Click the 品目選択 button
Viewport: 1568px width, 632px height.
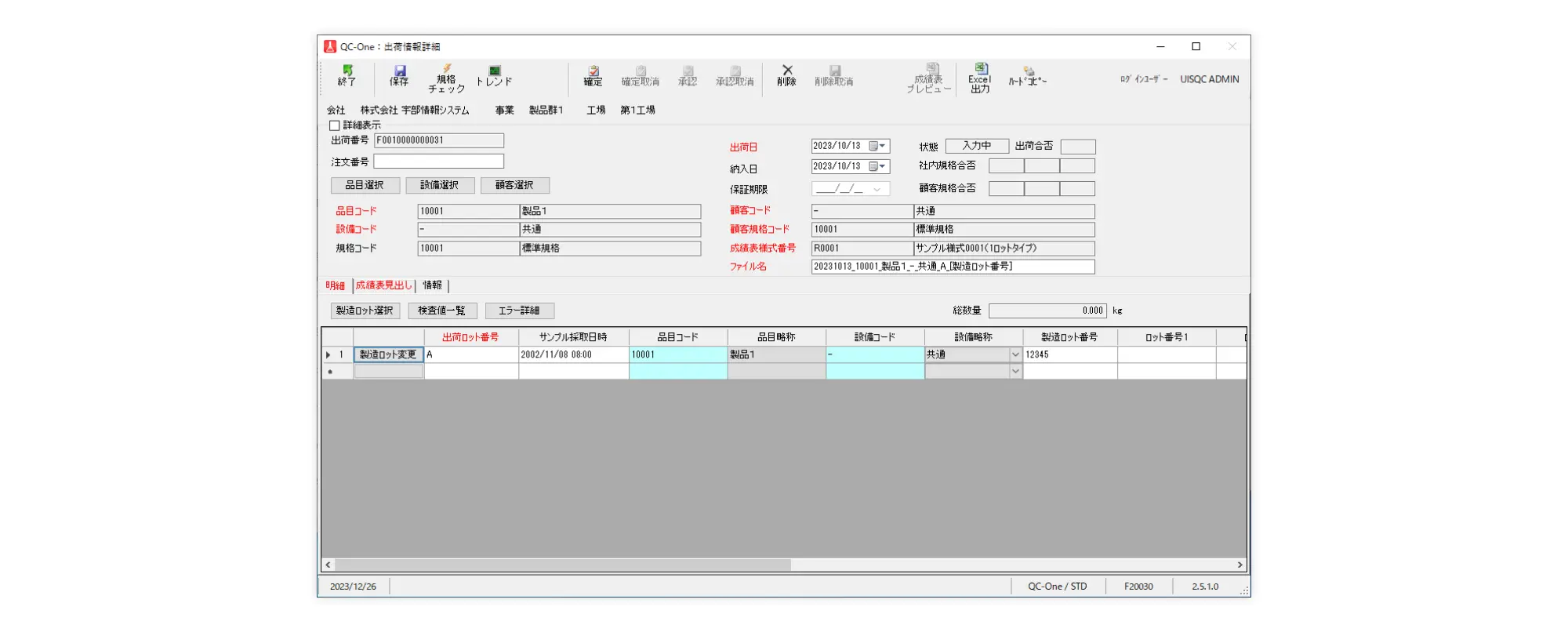[365, 185]
